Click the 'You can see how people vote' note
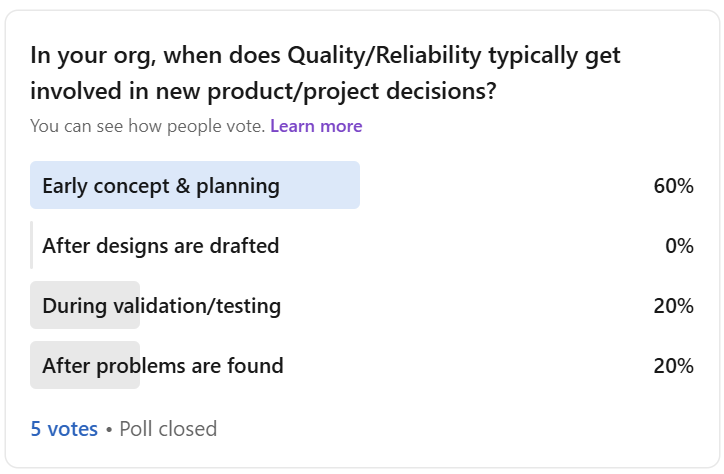This screenshot has width=724, height=474. [147, 126]
